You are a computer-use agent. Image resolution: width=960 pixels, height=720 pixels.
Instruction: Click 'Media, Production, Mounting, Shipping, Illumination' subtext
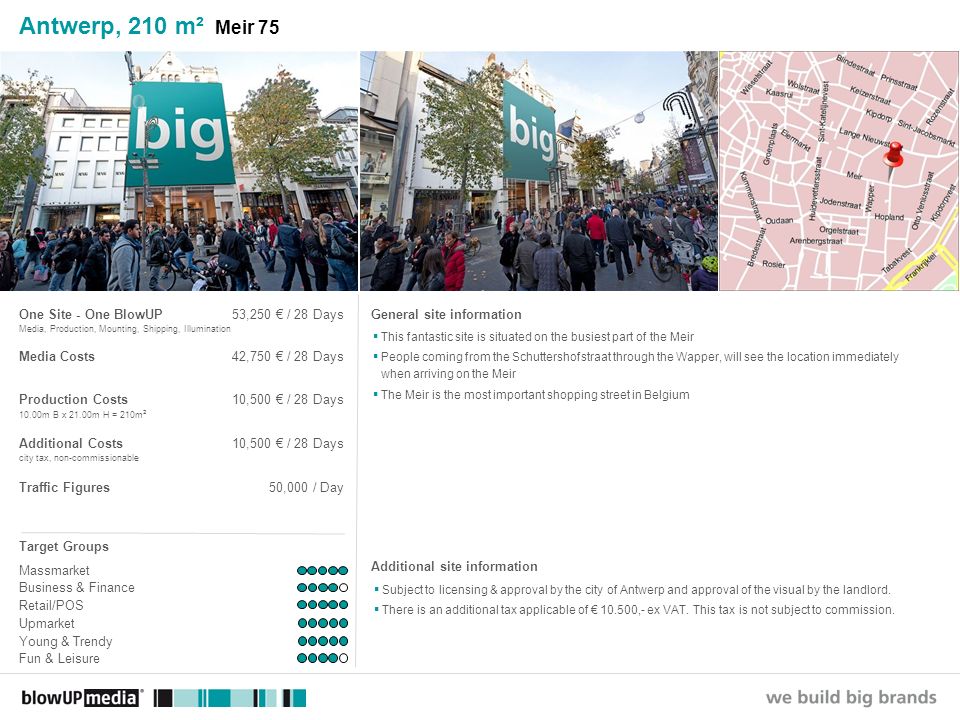coord(125,329)
